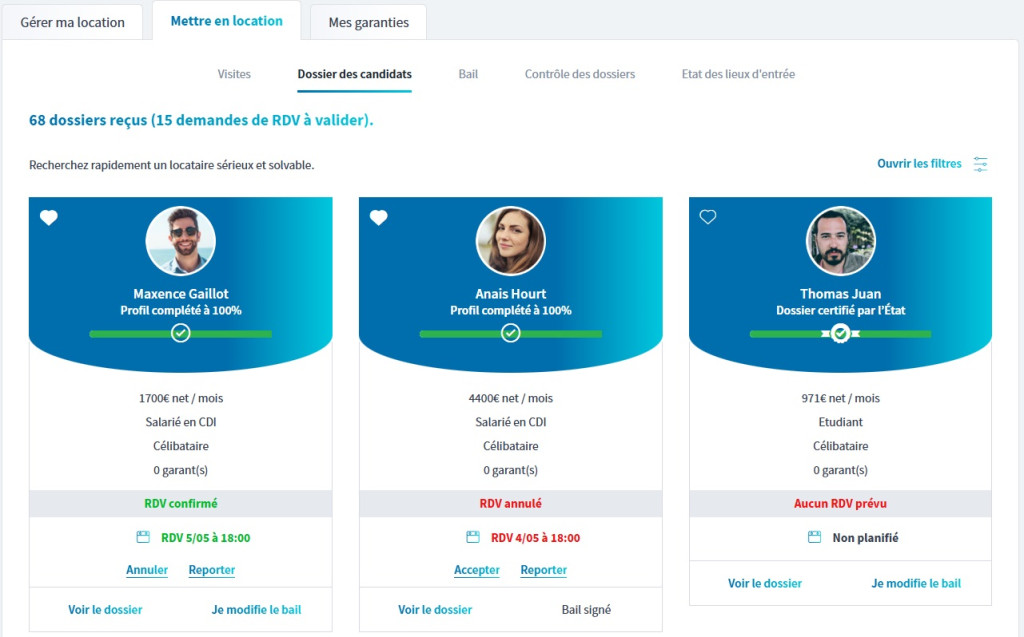Switch to Gérer ma location tab

pyautogui.click(x=73, y=22)
